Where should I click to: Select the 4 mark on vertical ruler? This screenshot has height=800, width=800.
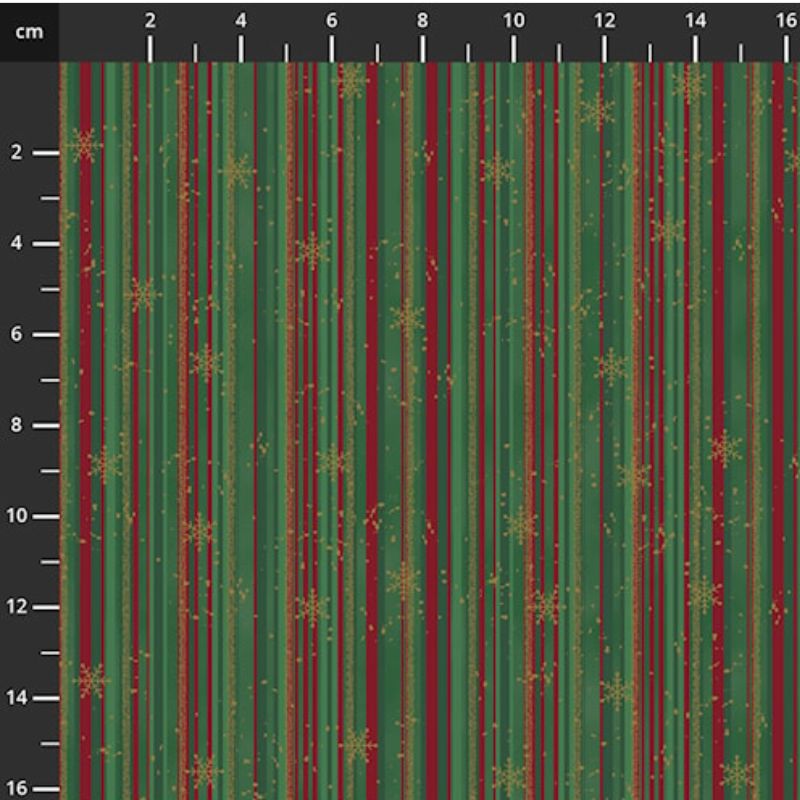tap(17, 243)
